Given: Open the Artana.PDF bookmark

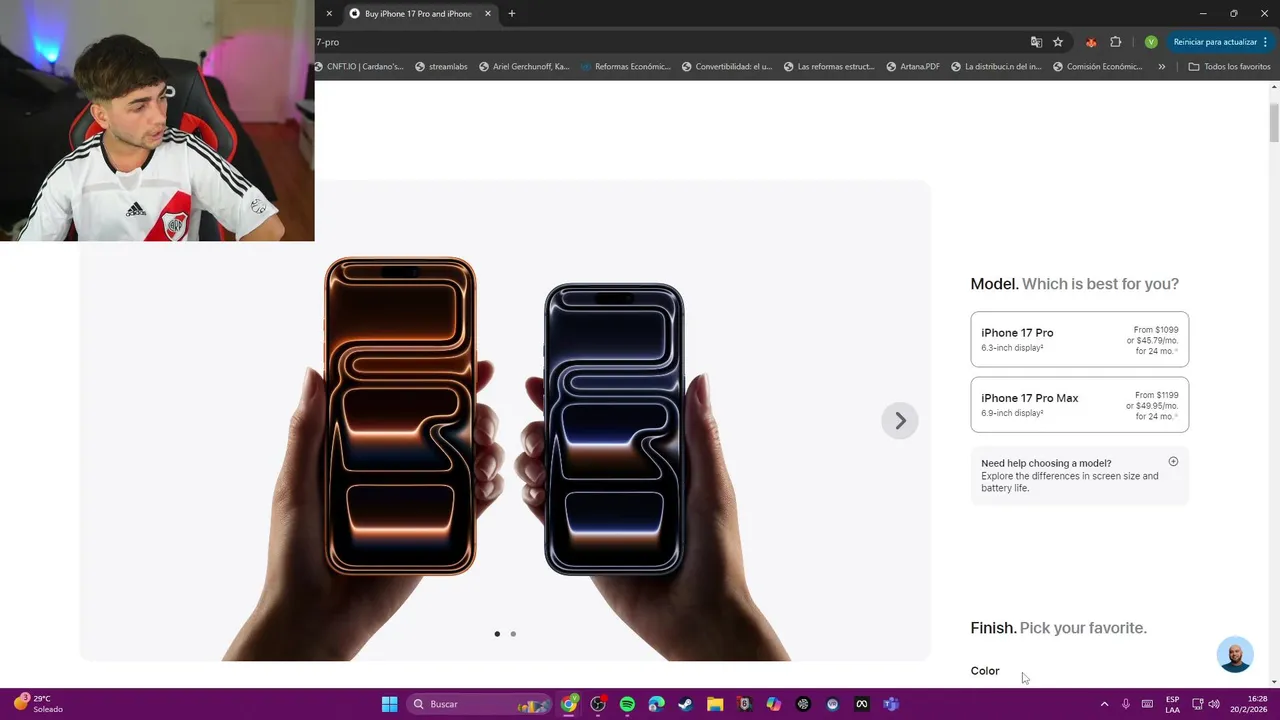Looking at the screenshot, I should point(913,67).
